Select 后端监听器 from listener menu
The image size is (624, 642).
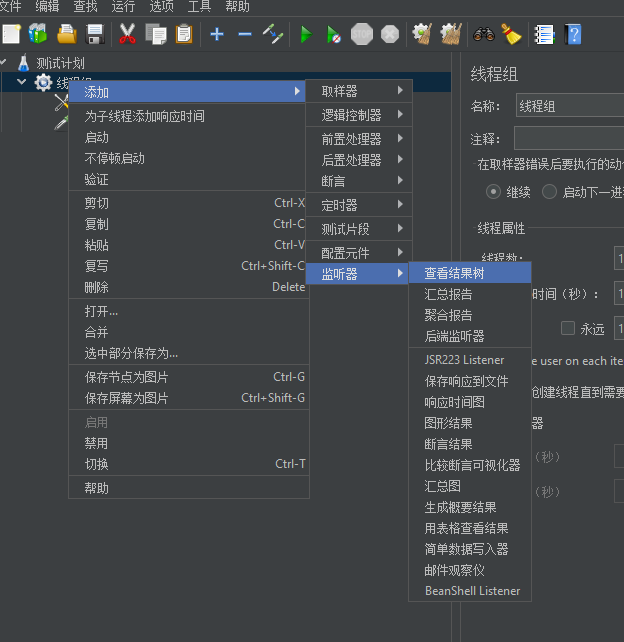click(x=470, y=336)
